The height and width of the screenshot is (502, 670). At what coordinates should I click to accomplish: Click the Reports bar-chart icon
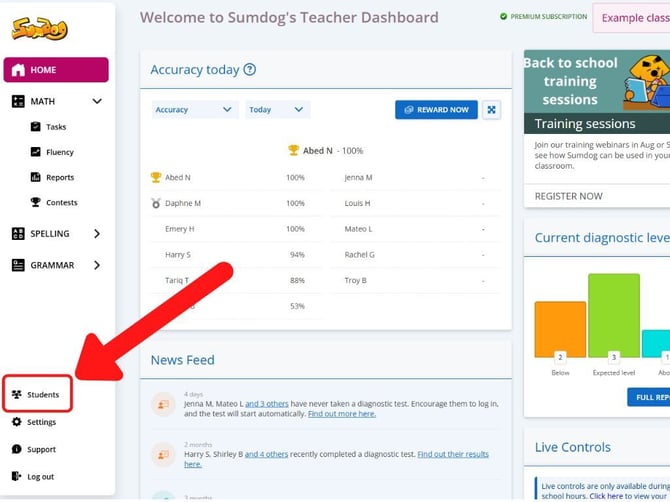(x=35, y=177)
